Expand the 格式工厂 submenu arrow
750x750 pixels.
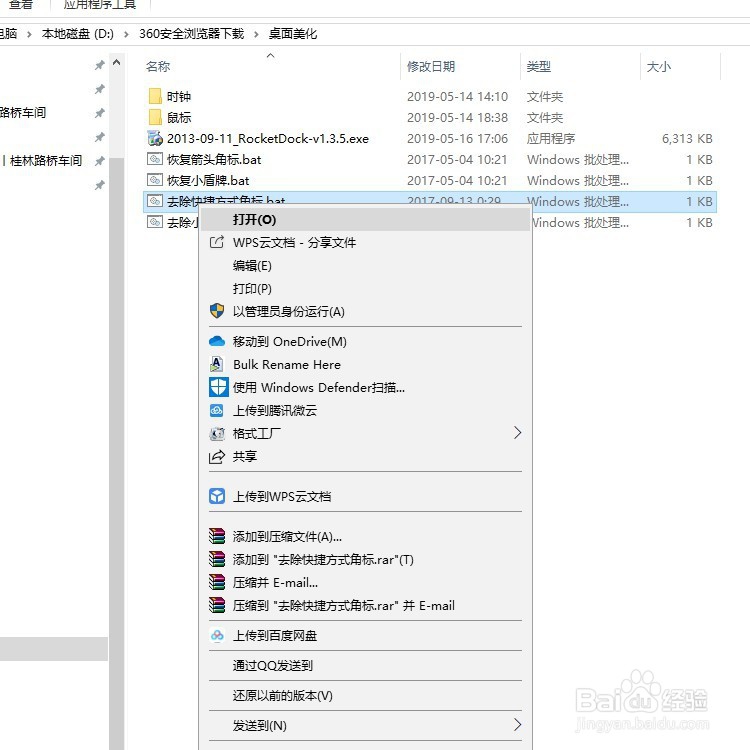[517, 433]
